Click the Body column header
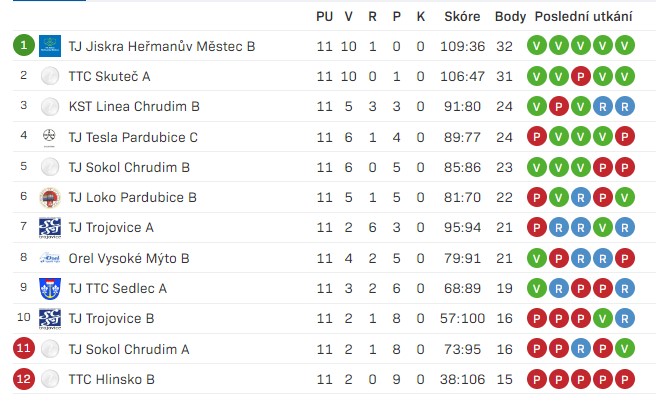The image size is (656, 402). (510, 17)
